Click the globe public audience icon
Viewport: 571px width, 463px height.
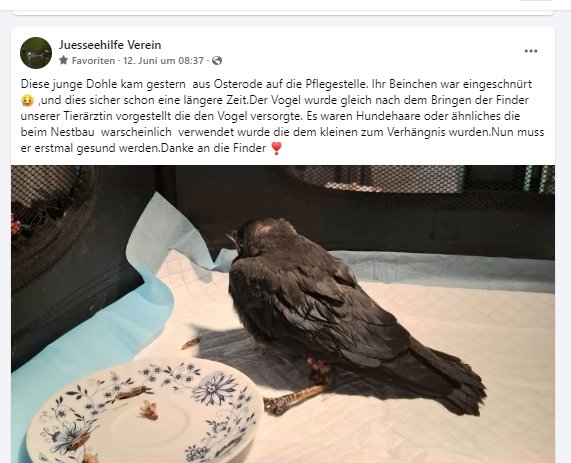217,60
